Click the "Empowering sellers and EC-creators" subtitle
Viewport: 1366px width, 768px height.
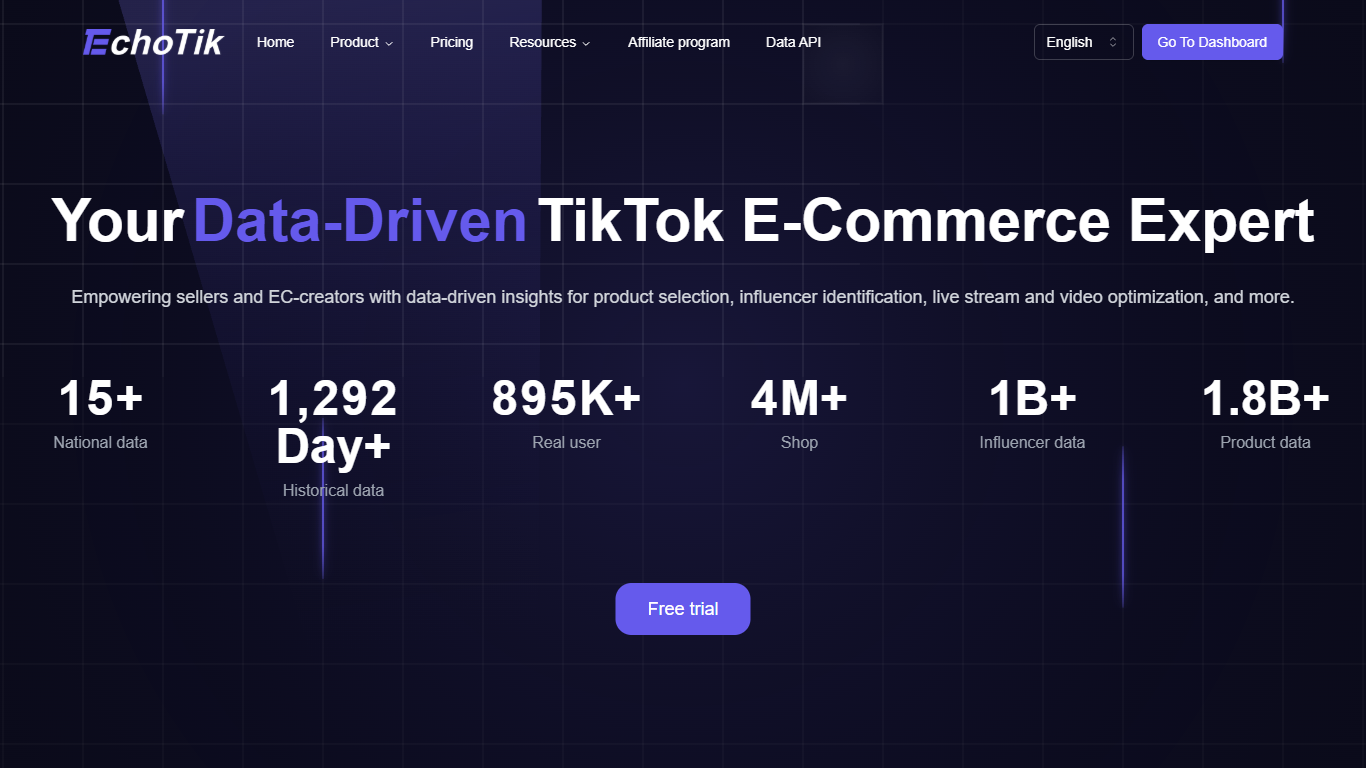(x=683, y=297)
